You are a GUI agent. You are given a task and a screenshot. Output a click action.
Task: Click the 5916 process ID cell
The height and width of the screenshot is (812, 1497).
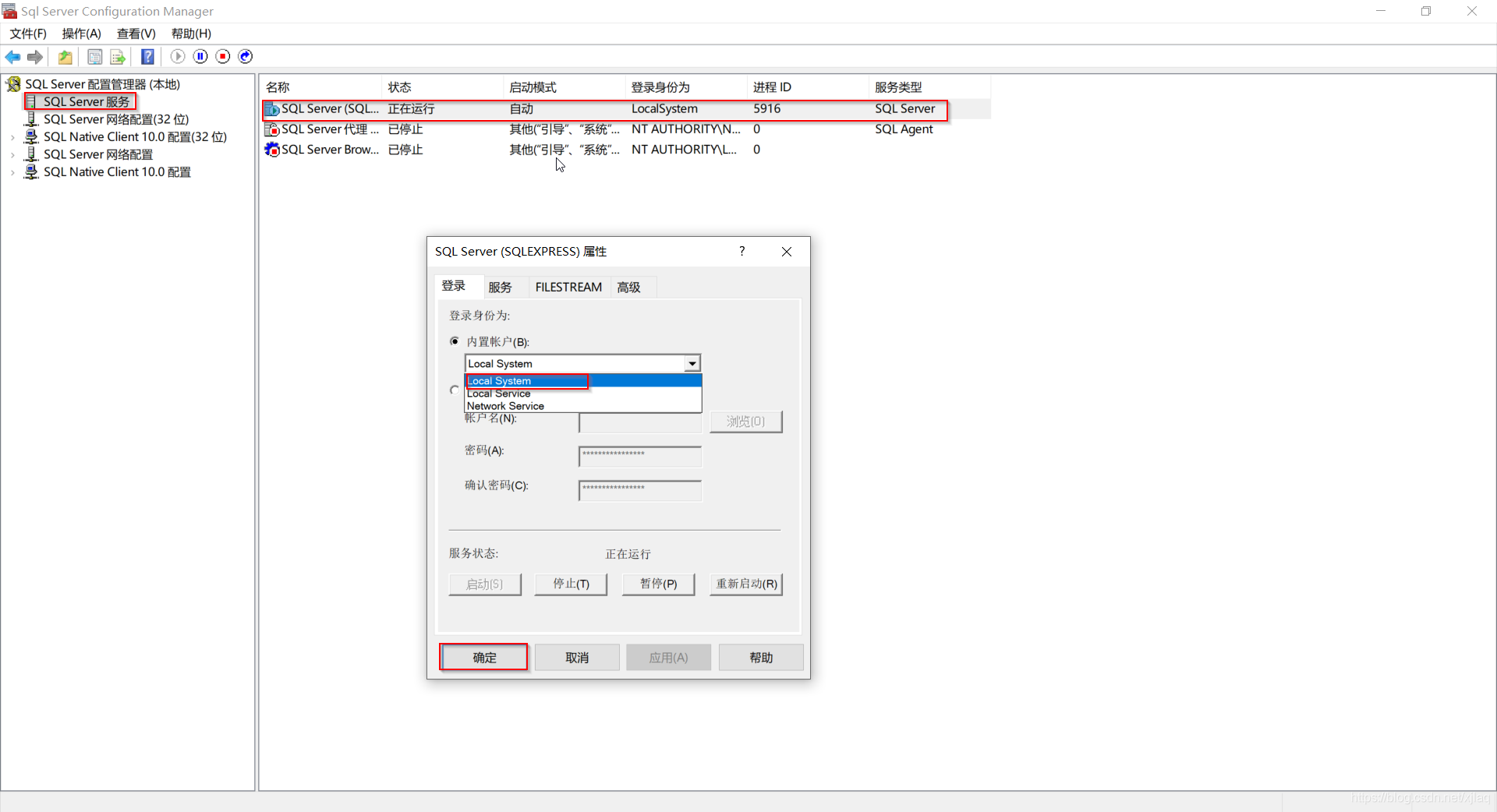766,109
